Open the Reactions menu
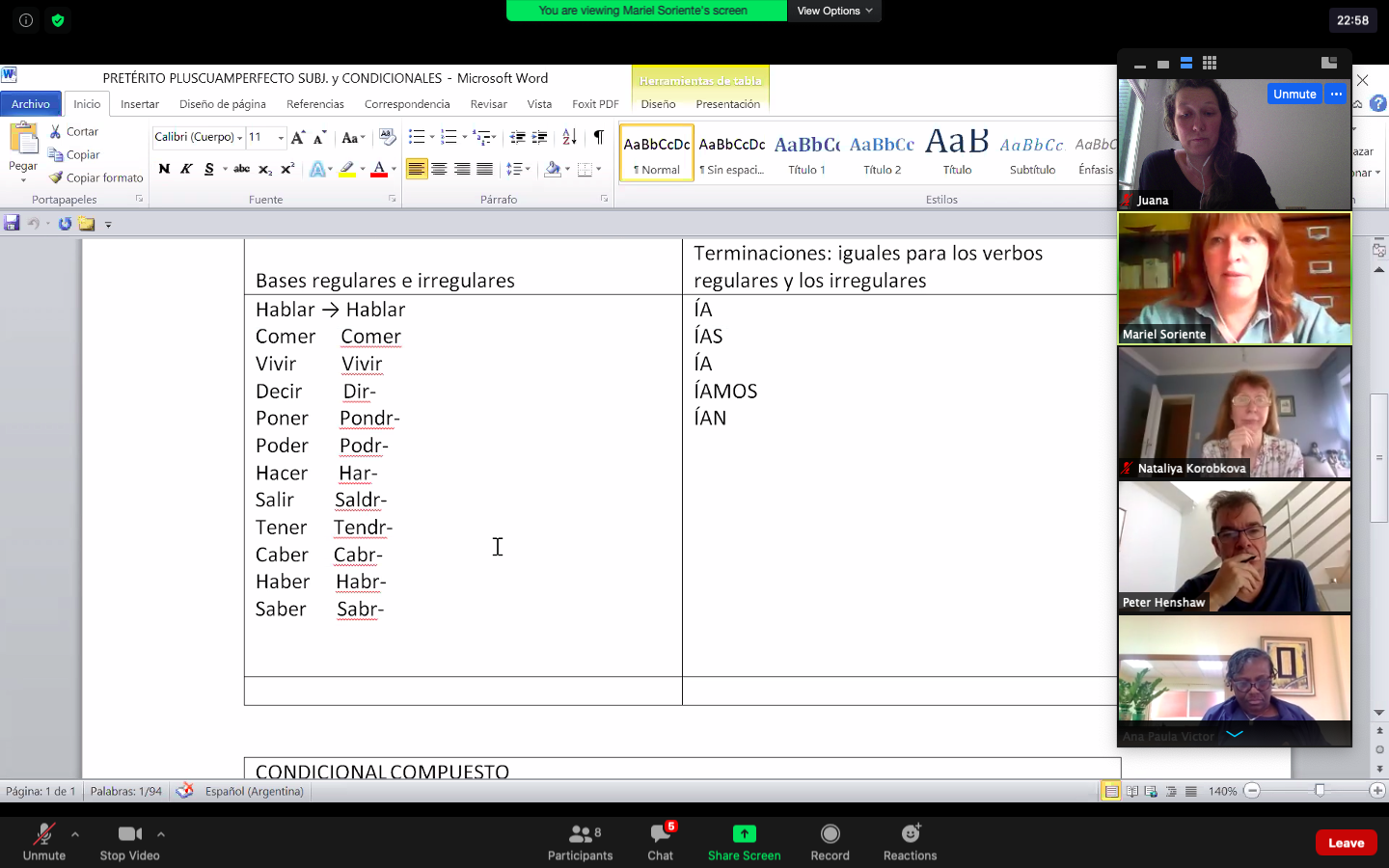The height and width of the screenshot is (868, 1389). (x=910, y=834)
